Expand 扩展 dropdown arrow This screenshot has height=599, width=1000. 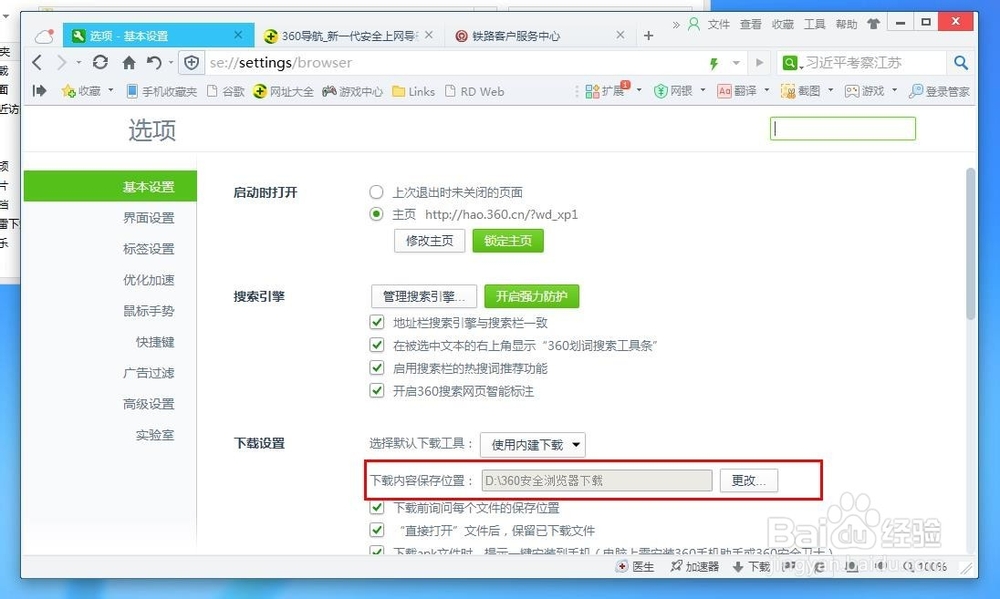pyautogui.click(x=639, y=91)
